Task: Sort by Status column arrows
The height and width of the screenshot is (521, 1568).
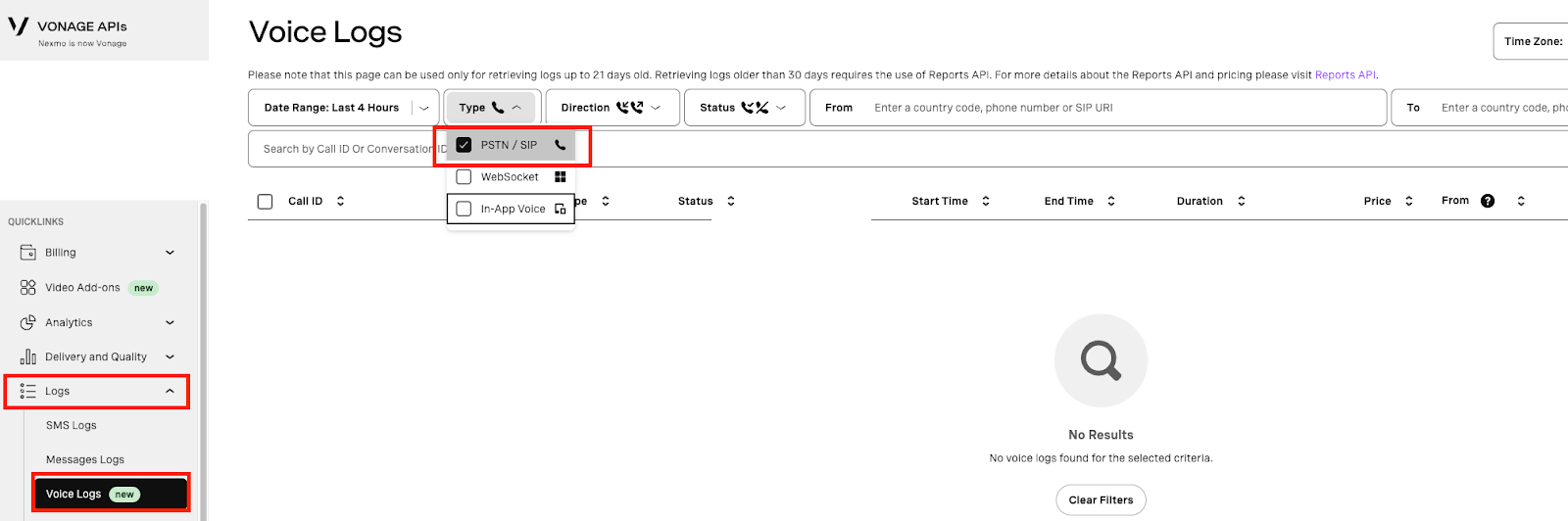Action: [x=731, y=201]
